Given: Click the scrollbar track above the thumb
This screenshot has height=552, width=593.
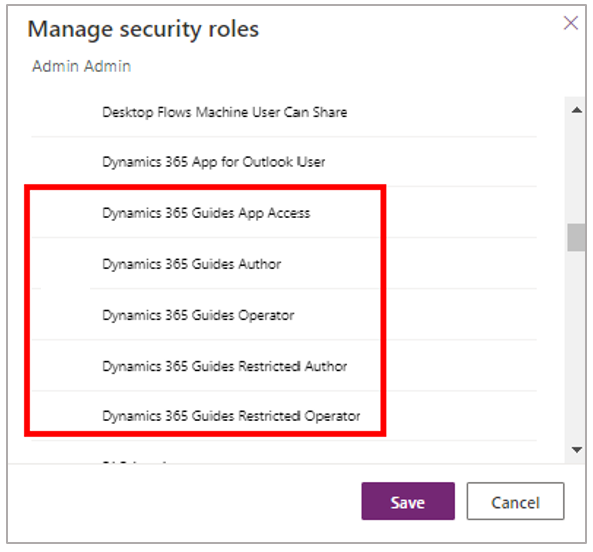Looking at the screenshot, I should tap(576, 170).
